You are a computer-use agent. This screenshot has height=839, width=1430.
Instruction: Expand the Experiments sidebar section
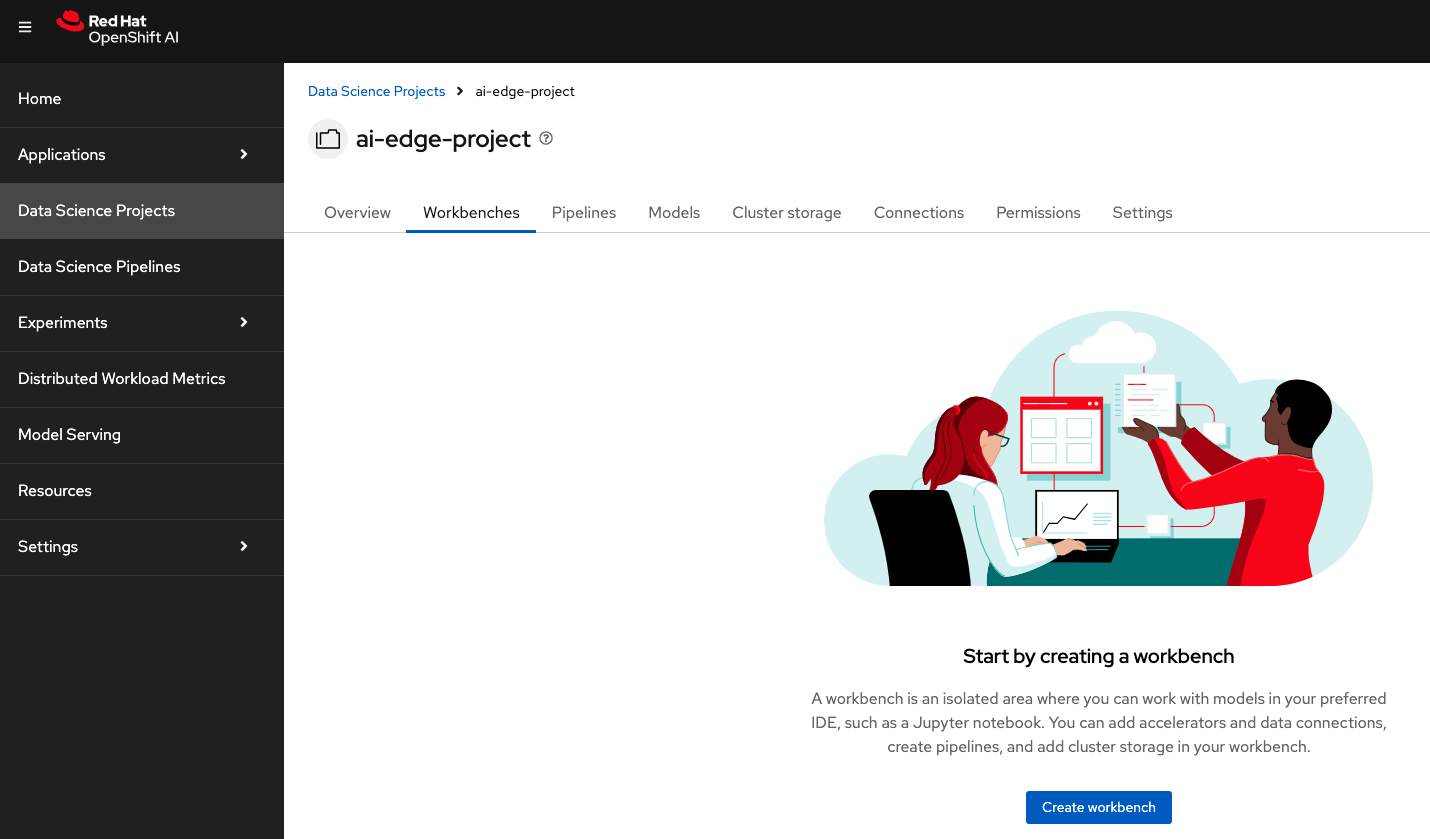pos(141,323)
